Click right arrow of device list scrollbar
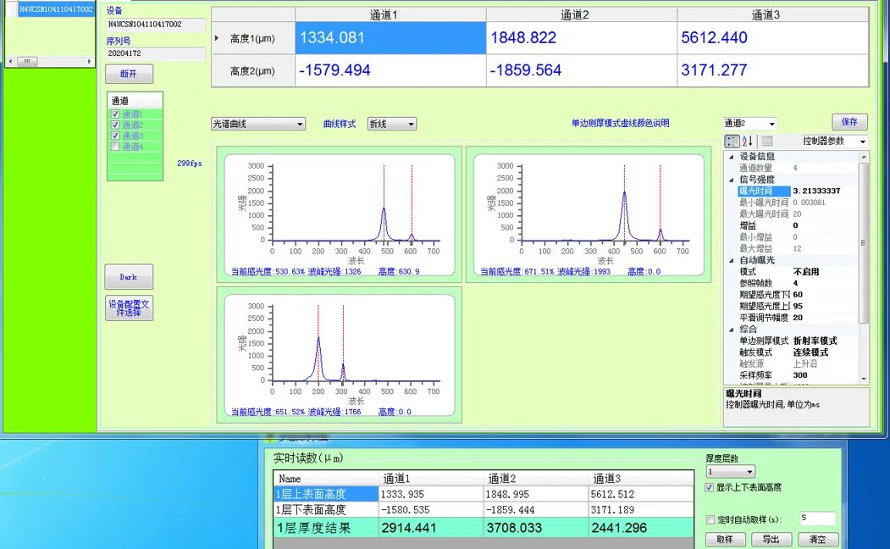Image resolution: width=890 pixels, height=549 pixels. tap(89, 61)
